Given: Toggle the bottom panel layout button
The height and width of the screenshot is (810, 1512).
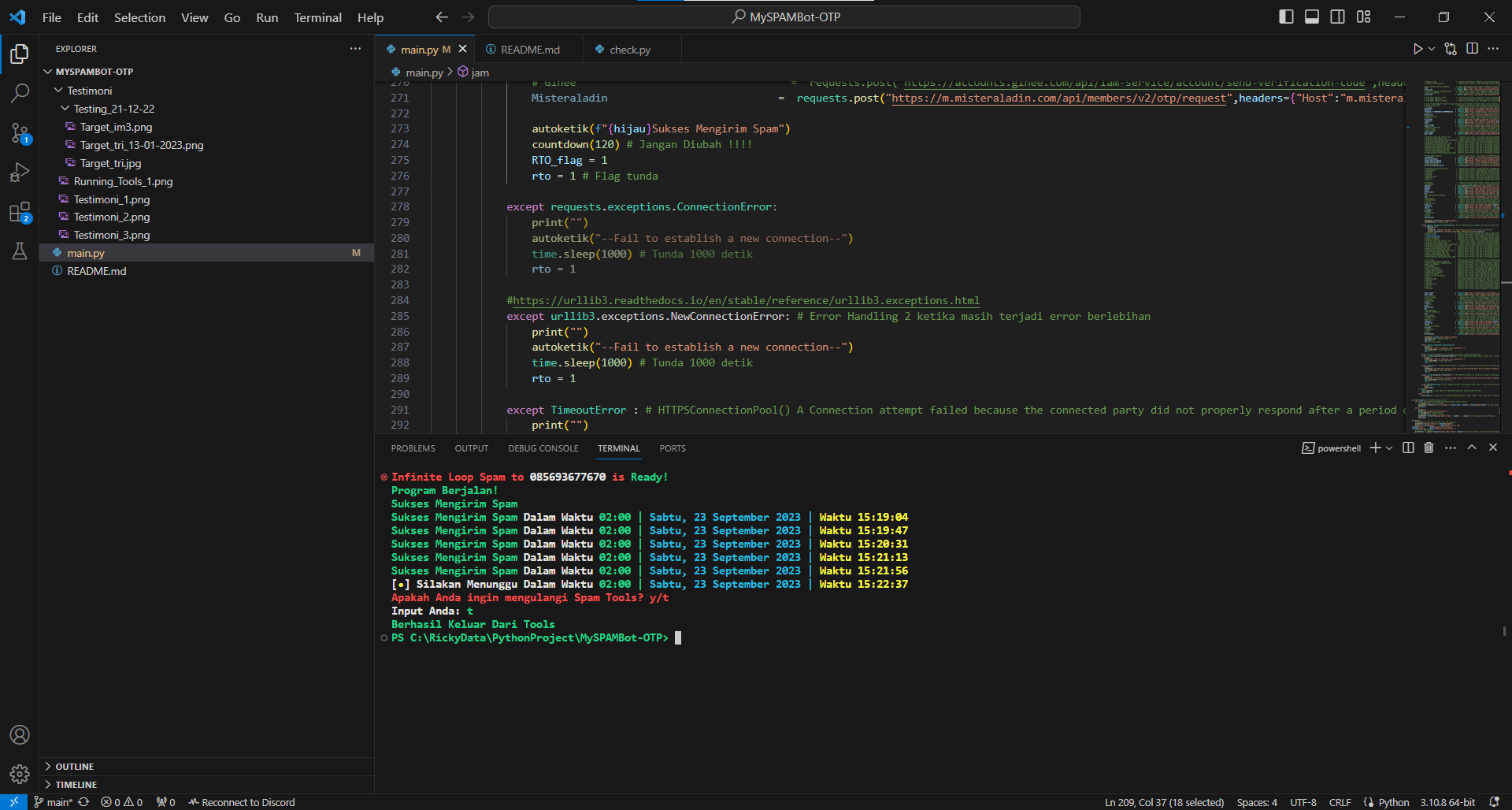Looking at the screenshot, I should coord(1312,17).
